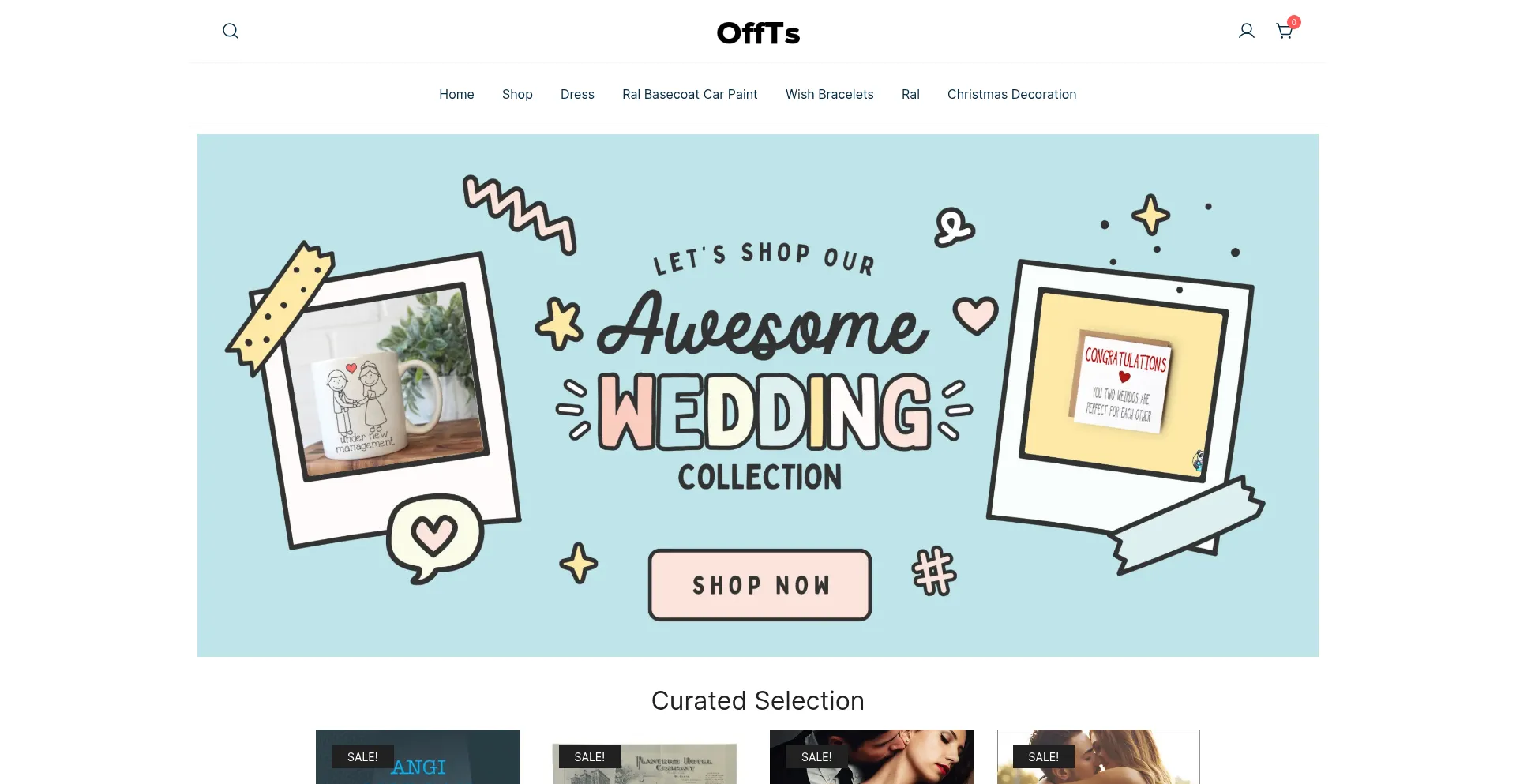The width and height of the screenshot is (1516, 784).
Task: Select the Dress menu item
Action: (x=577, y=94)
